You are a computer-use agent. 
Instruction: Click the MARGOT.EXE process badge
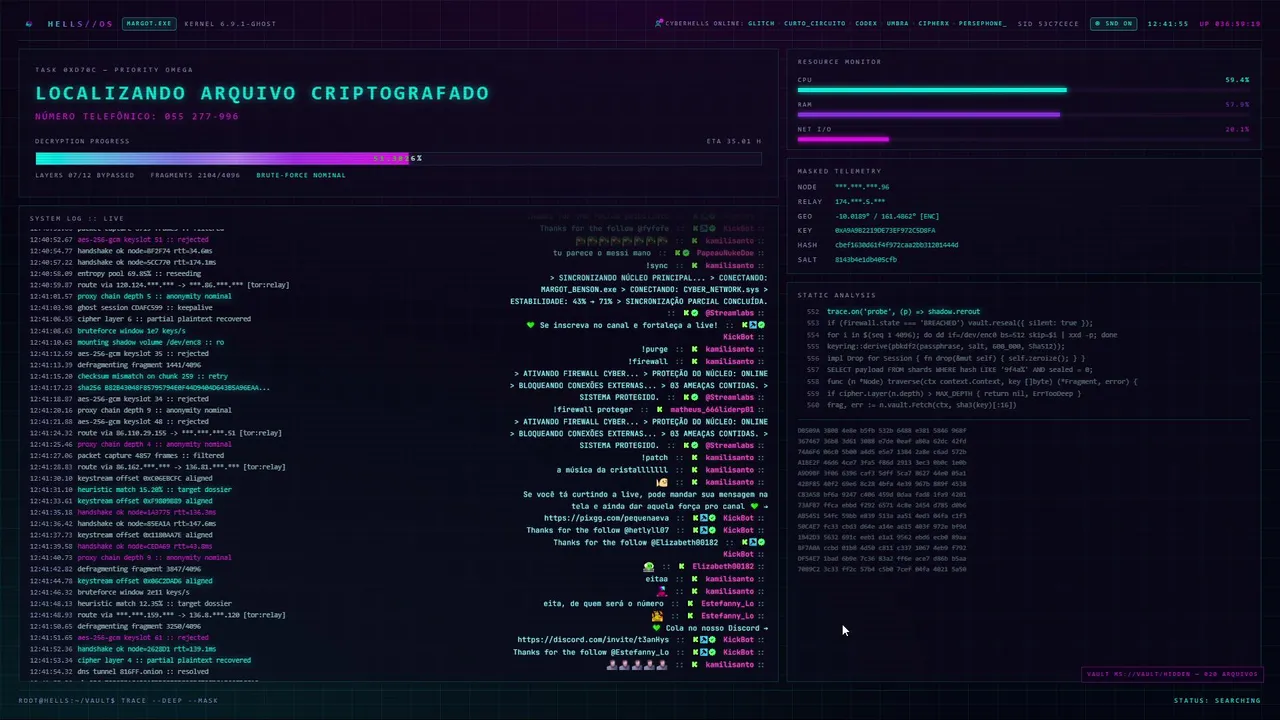(x=148, y=23)
